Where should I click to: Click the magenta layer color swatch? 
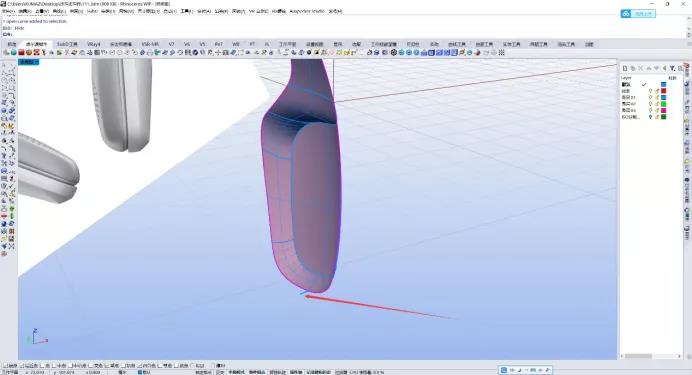click(x=664, y=110)
